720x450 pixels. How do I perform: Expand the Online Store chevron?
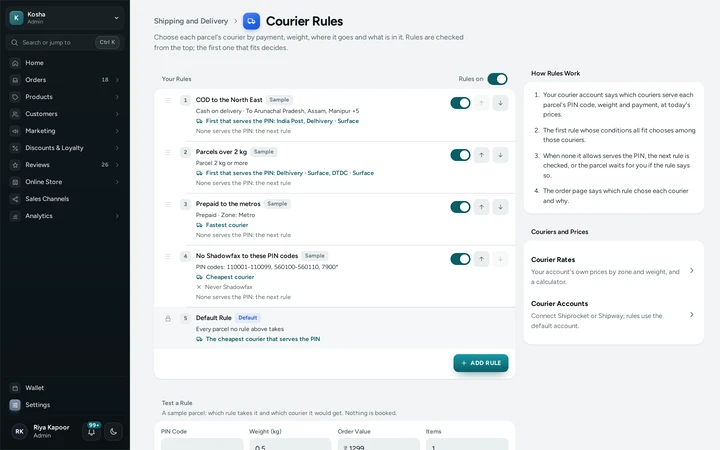click(117, 182)
